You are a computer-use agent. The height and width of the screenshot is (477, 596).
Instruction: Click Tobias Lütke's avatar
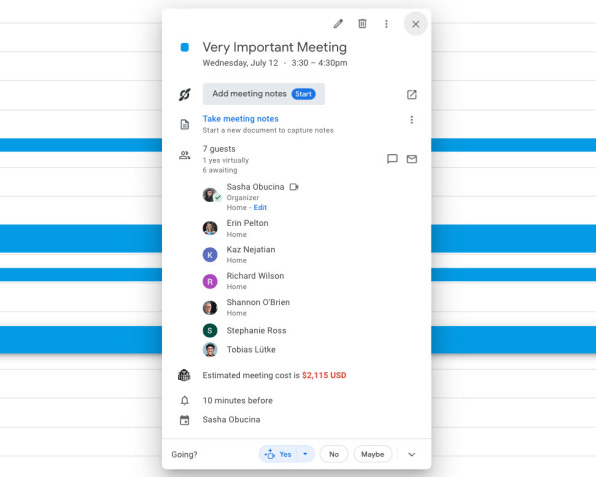tap(210, 350)
